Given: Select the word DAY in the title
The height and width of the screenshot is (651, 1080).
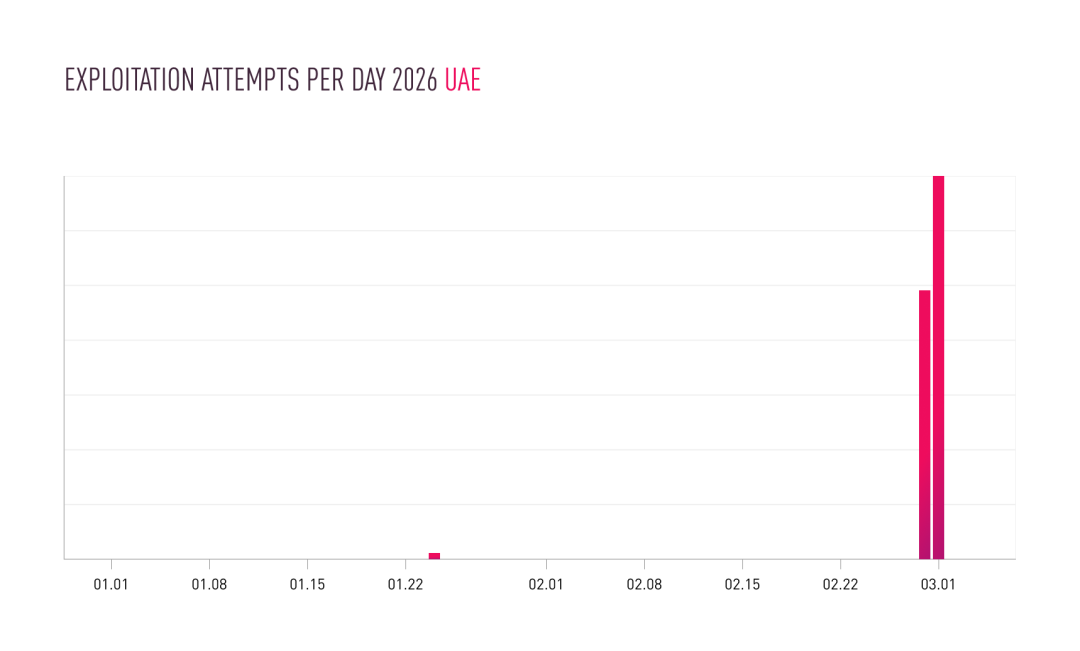Looking at the screenshot, I should tap(369, 81).
